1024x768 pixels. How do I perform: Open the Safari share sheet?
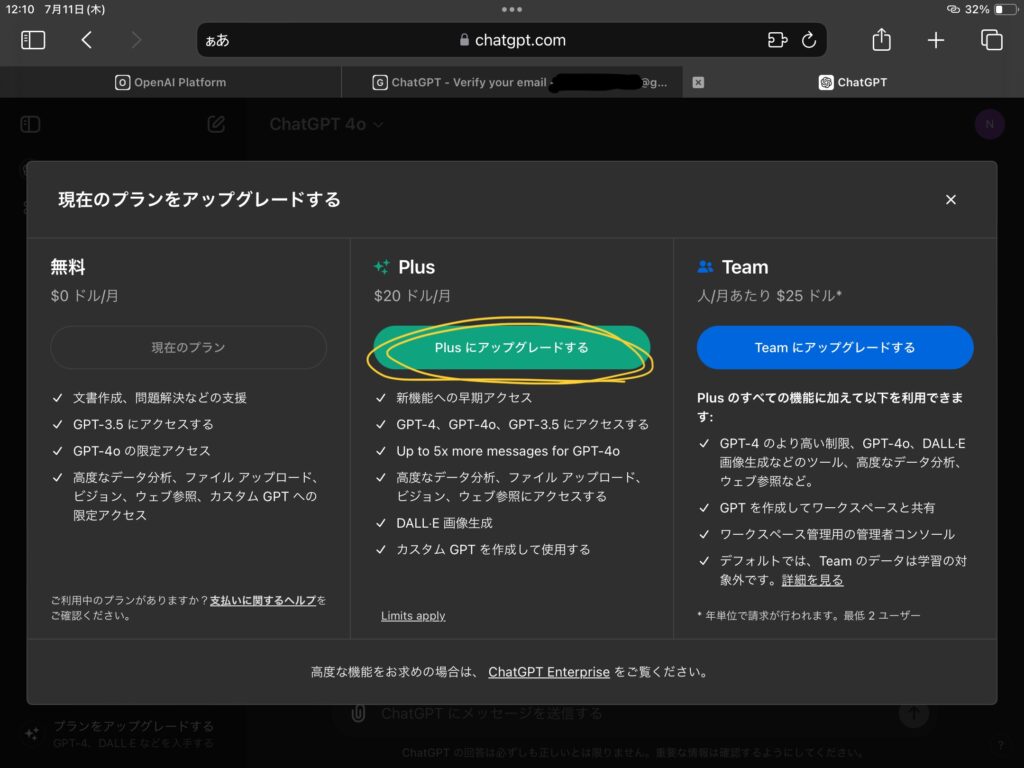[x=881, y=39]
